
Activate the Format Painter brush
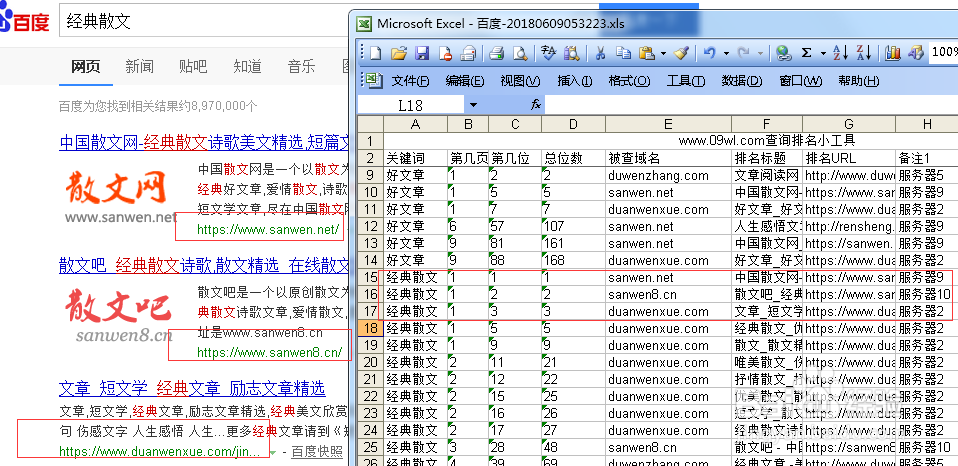point(681,53)
